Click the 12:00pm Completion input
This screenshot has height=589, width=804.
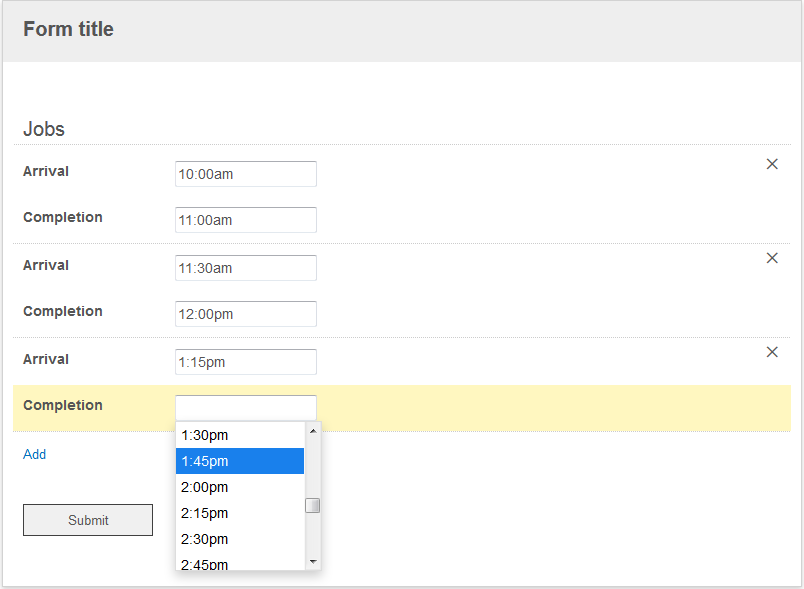click(x=246, y=314)
